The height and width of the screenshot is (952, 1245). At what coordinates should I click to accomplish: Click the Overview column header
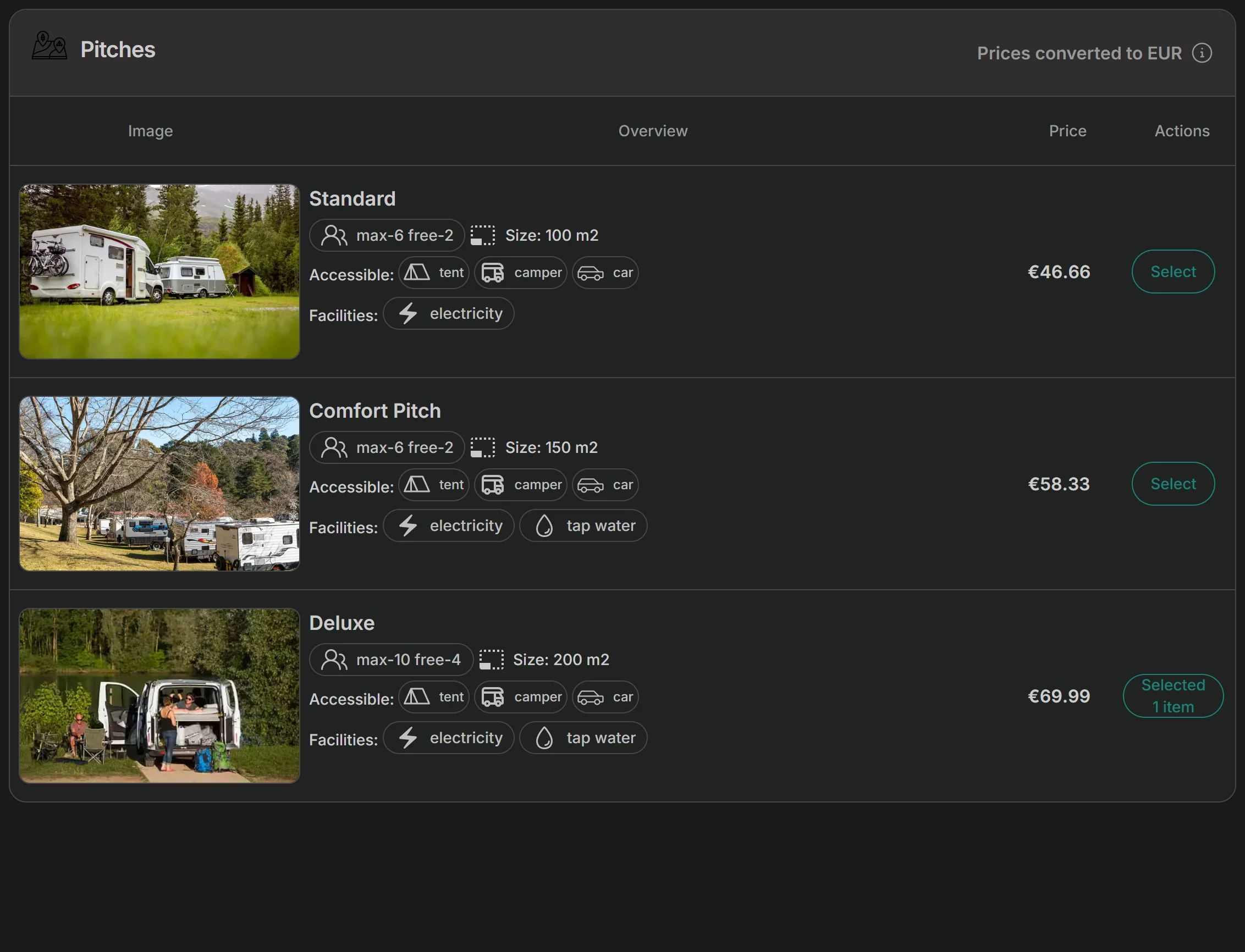[x=653, y=131]
